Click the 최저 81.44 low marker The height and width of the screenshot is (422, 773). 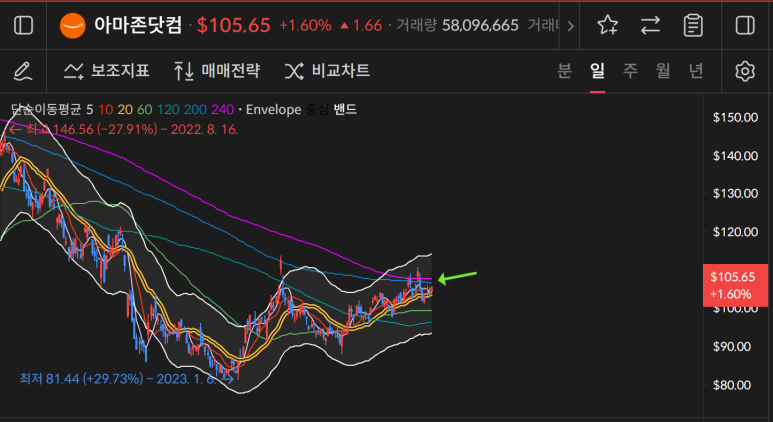coord(127,379)
